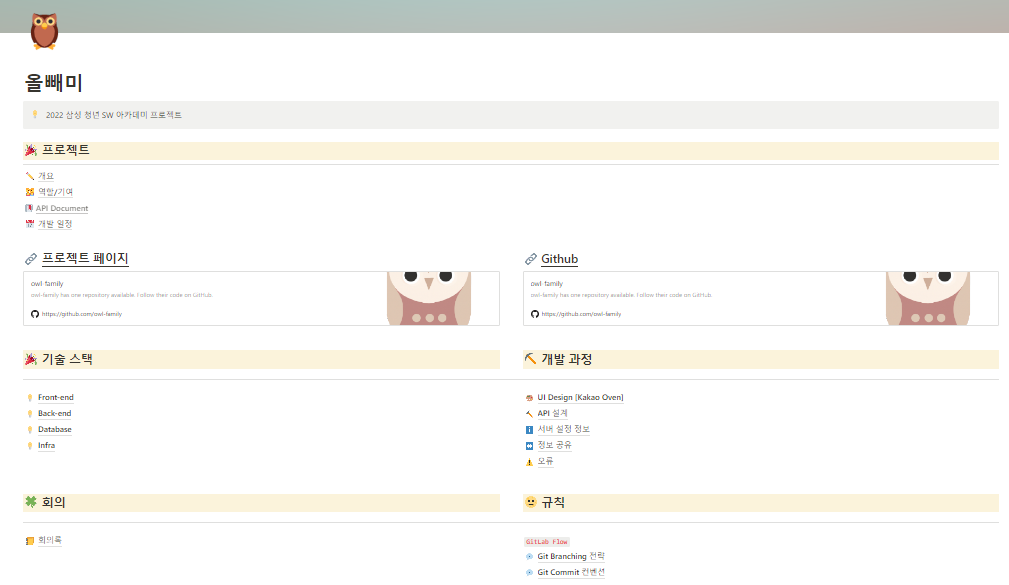
Task: Click the book icon beside API Document
Action: pyautogui.click(x=30, y=207)
